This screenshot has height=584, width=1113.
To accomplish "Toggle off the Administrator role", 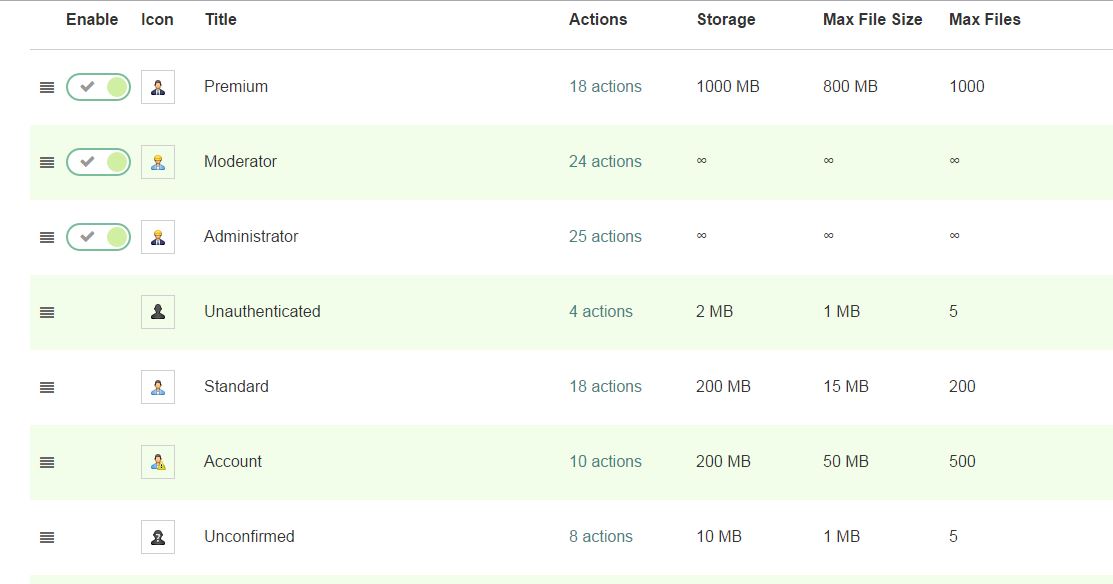I will pyautogui.click(x=98, y=237).
